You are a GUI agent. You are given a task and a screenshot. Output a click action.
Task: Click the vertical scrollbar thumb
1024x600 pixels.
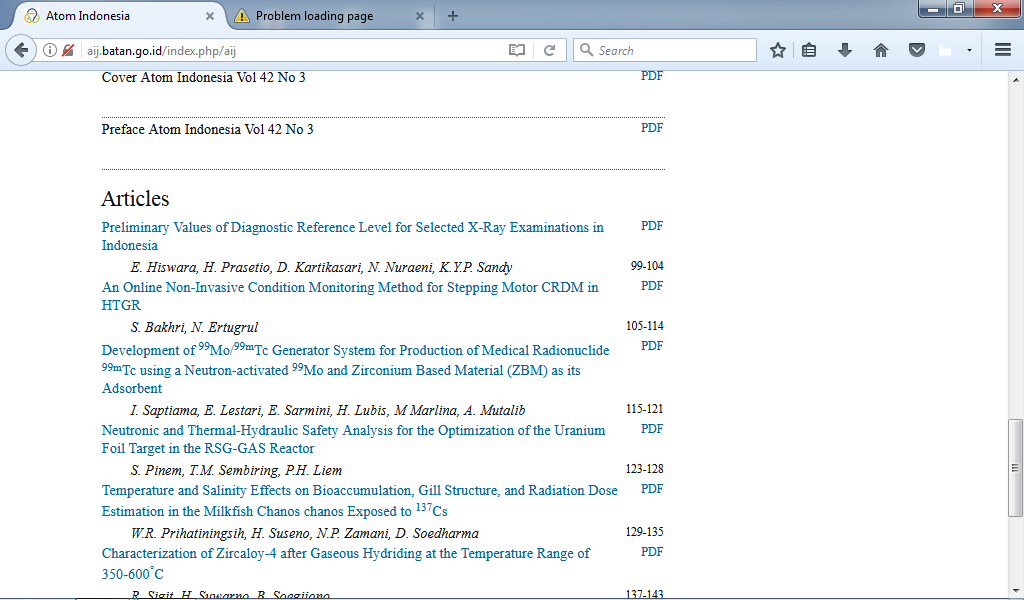point(1016,467)
